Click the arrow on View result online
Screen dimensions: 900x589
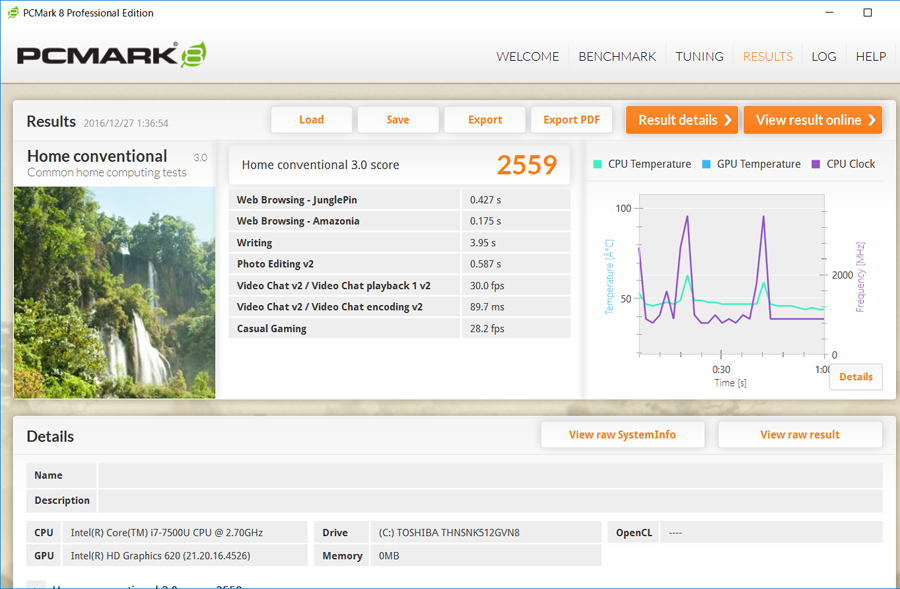[871, 120]
